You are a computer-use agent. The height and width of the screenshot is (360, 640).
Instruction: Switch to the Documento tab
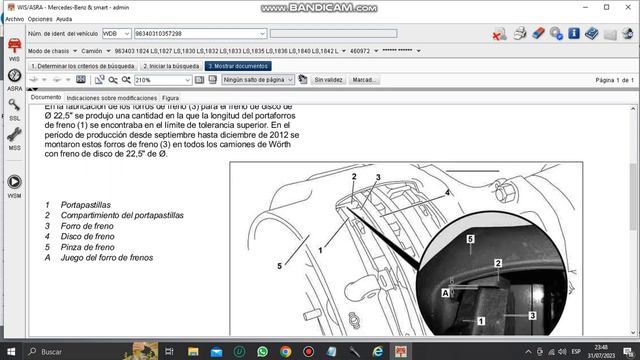tap(46, 98)
